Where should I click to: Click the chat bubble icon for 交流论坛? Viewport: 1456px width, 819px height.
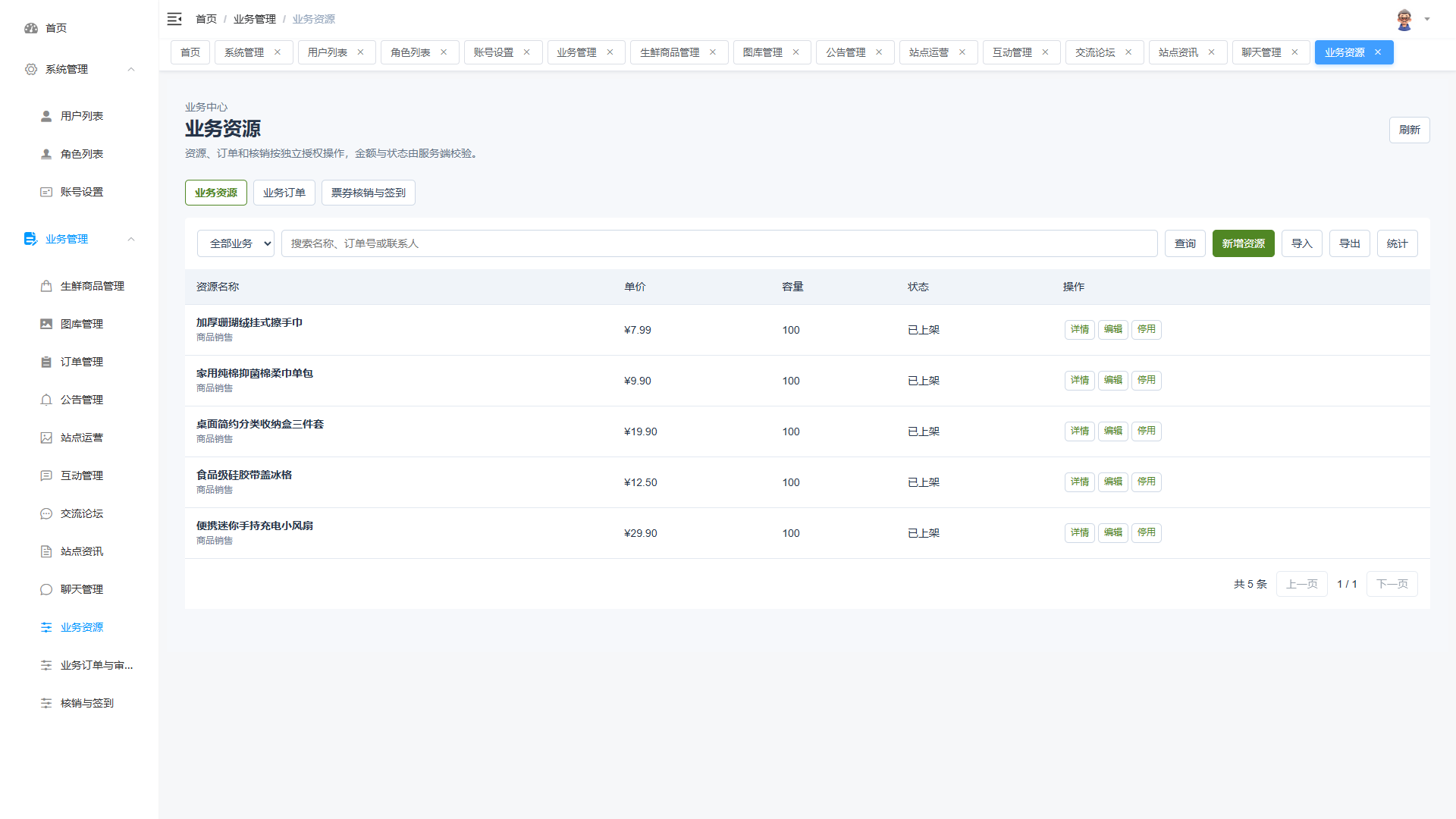click(46, 513)
